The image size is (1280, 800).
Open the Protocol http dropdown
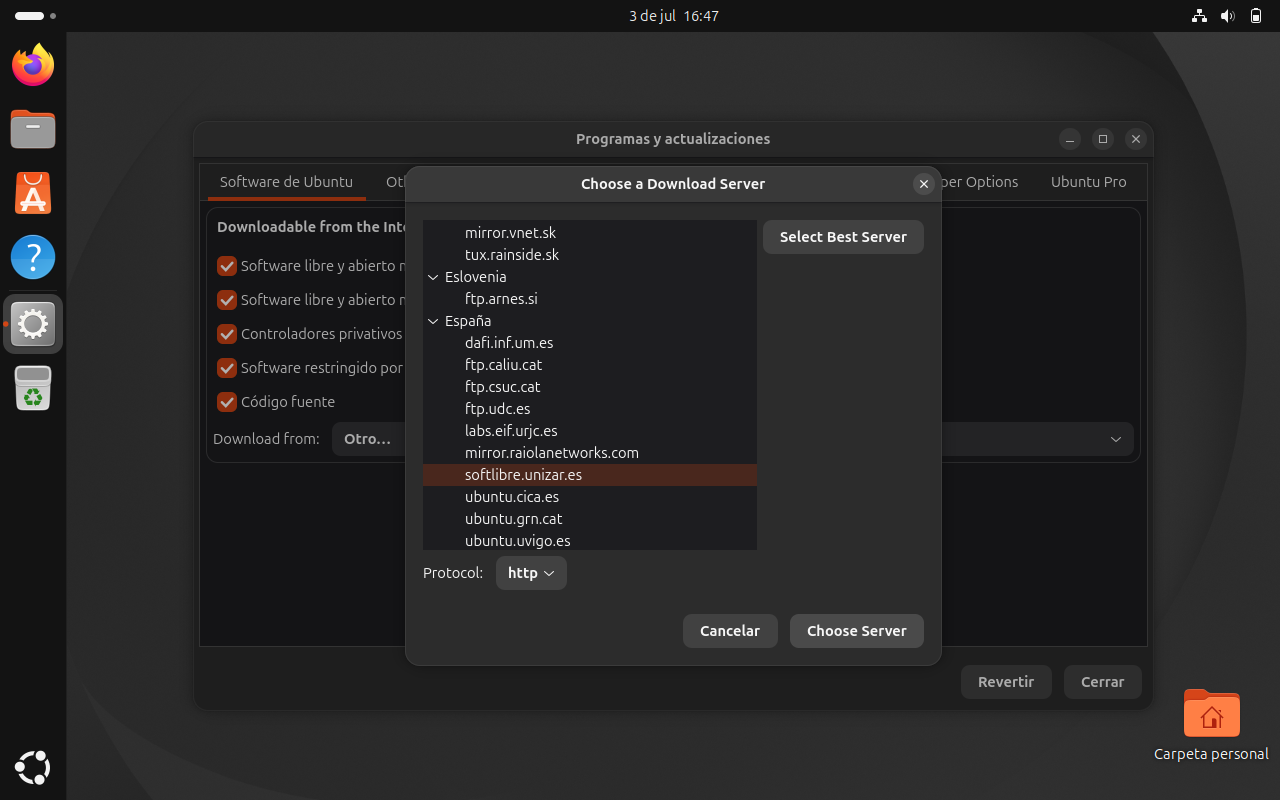(531, 573)
